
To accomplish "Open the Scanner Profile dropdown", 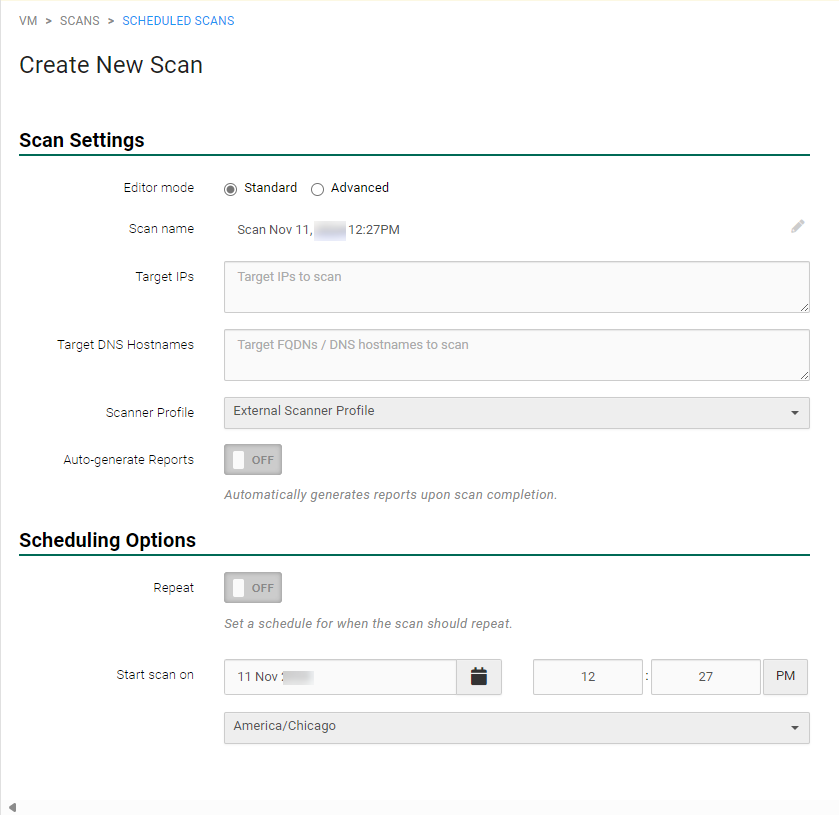I will coord(516,412).
